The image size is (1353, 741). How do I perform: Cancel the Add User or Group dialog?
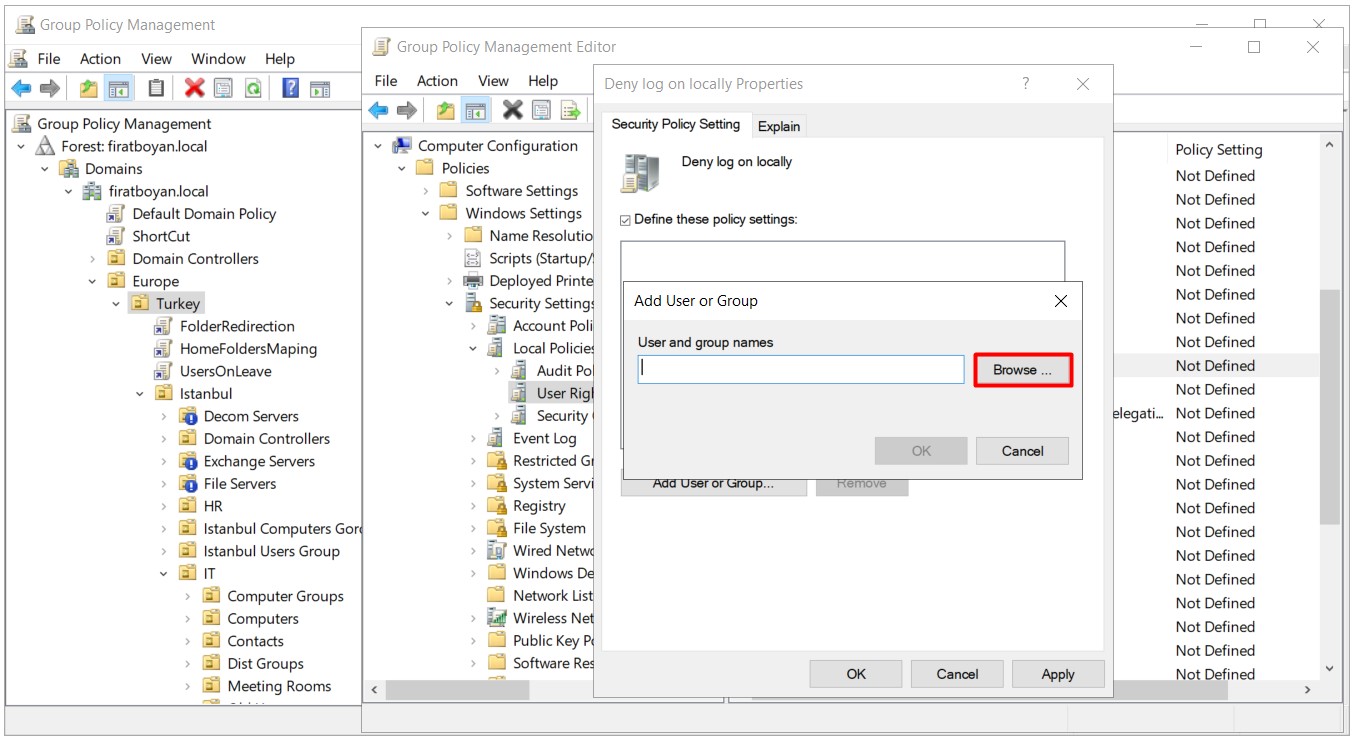[1022, 451]
